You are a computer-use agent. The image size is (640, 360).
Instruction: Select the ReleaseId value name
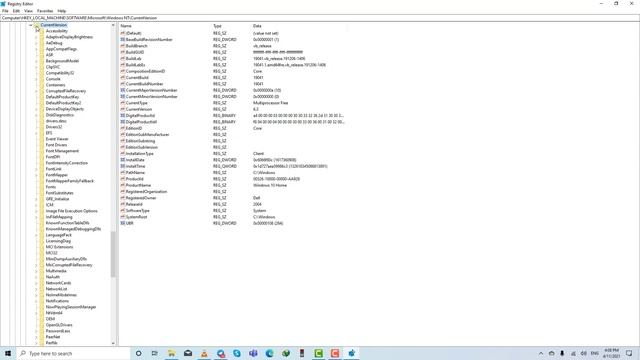tap(134, 204)
